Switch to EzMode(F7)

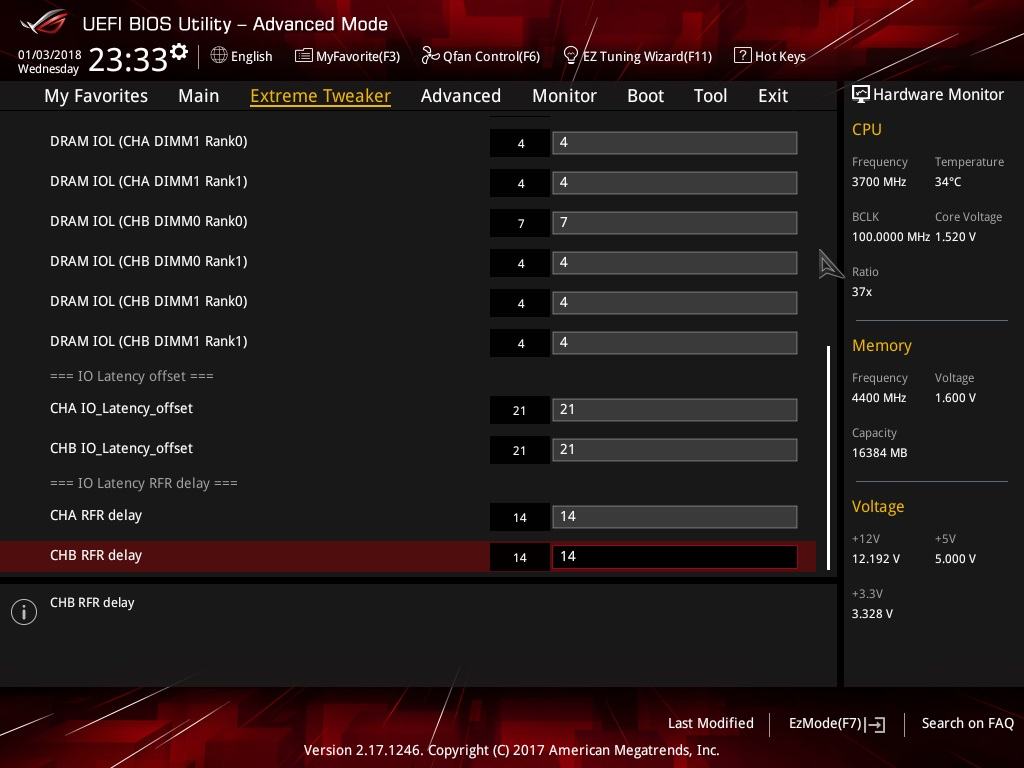tap(825, 723)
